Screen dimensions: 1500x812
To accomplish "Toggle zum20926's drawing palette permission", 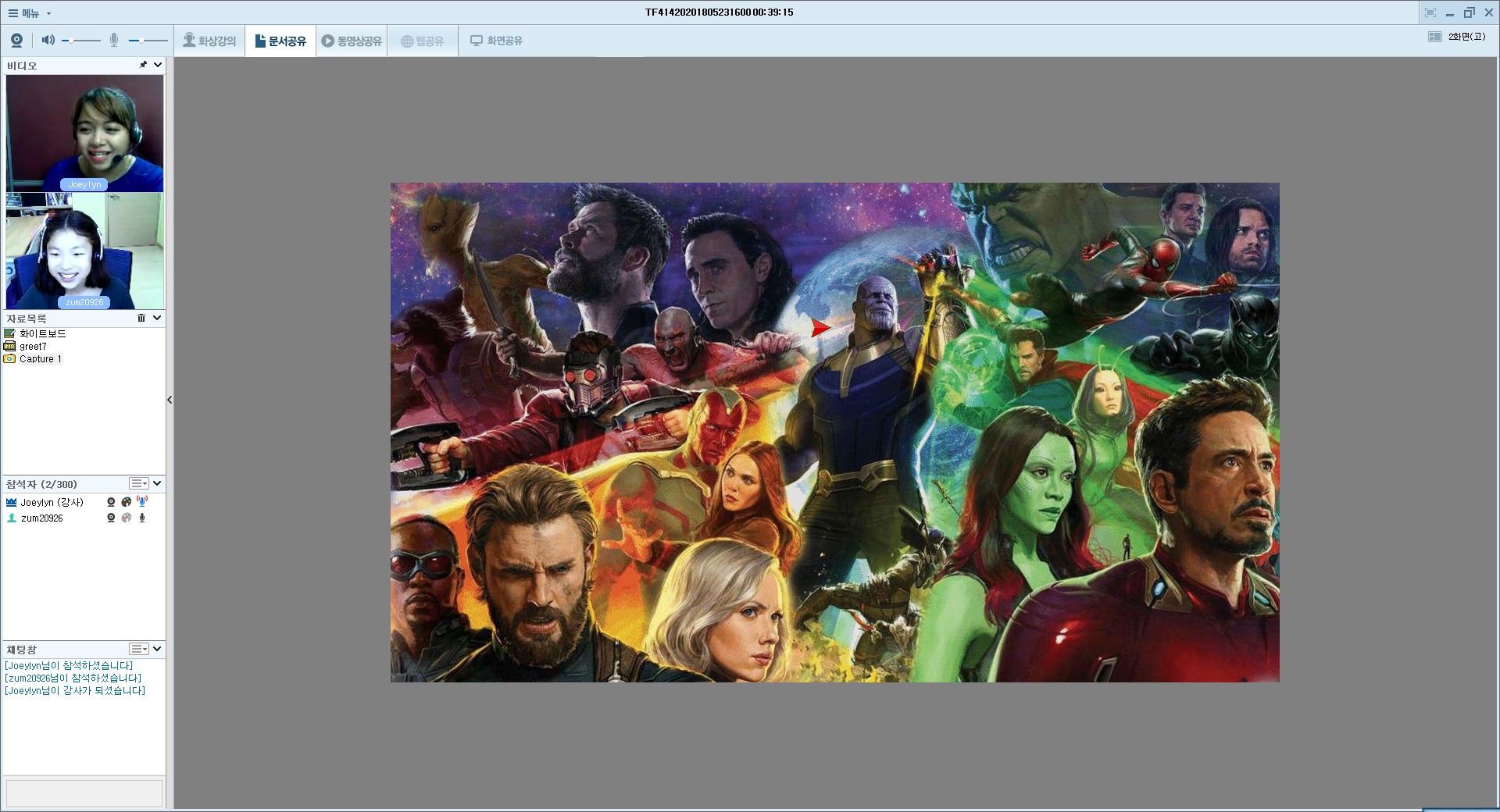I will (x=127, y=518).
